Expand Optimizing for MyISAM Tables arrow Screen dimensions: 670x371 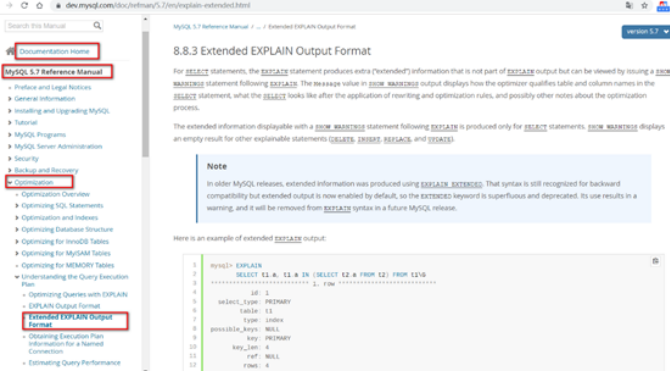[x=17, y=253]
